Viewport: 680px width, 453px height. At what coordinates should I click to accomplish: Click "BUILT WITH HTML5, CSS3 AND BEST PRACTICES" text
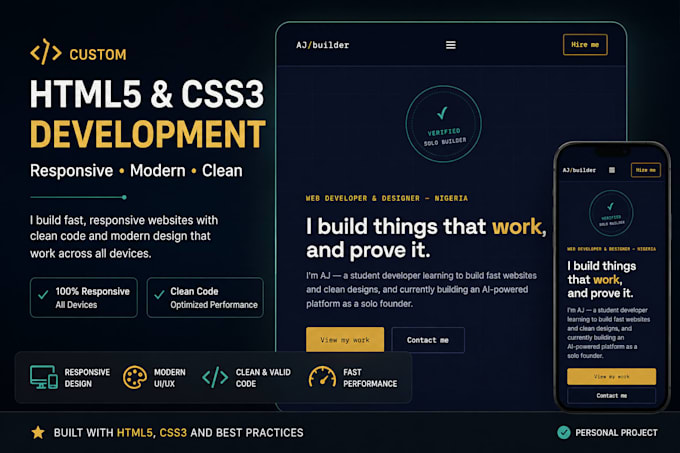[178, 433]
